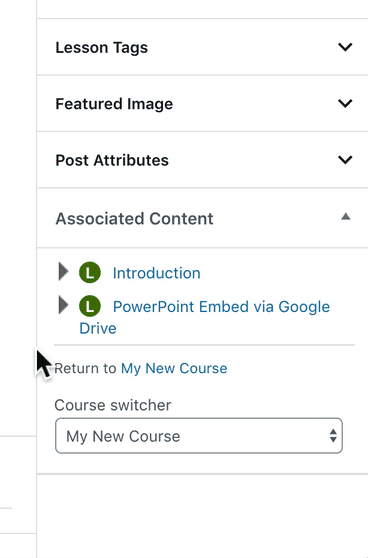Click the Post Attributes panel title
This screenshot has width=368, height=558.
coord(112,160)
